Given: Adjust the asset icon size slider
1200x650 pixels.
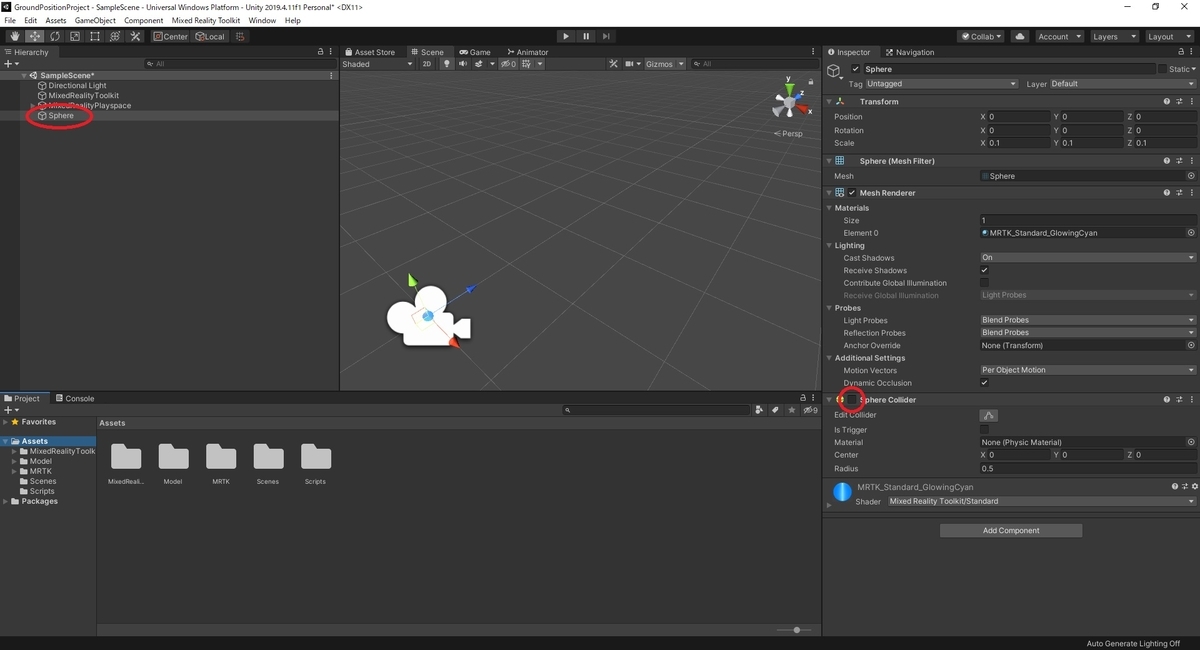Looking at the screenshot, I should pyautogui.click(x=797, y=630).
